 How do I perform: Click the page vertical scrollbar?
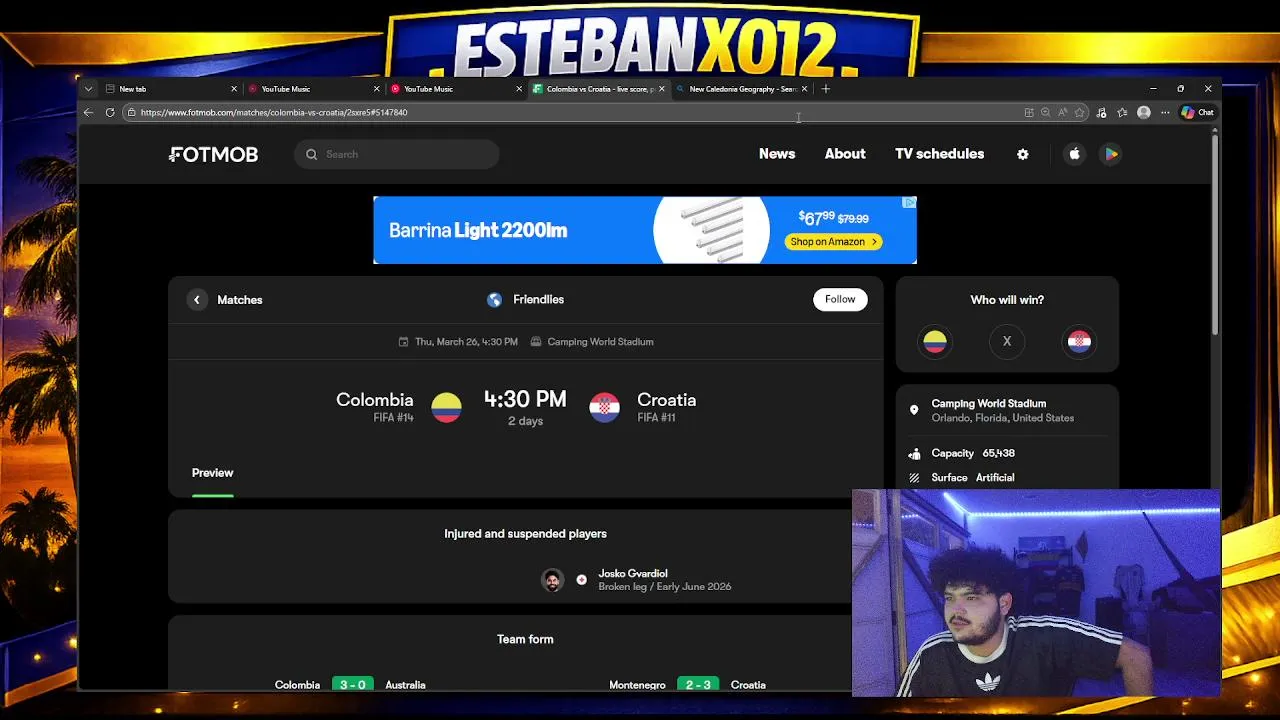(1215, 235)
